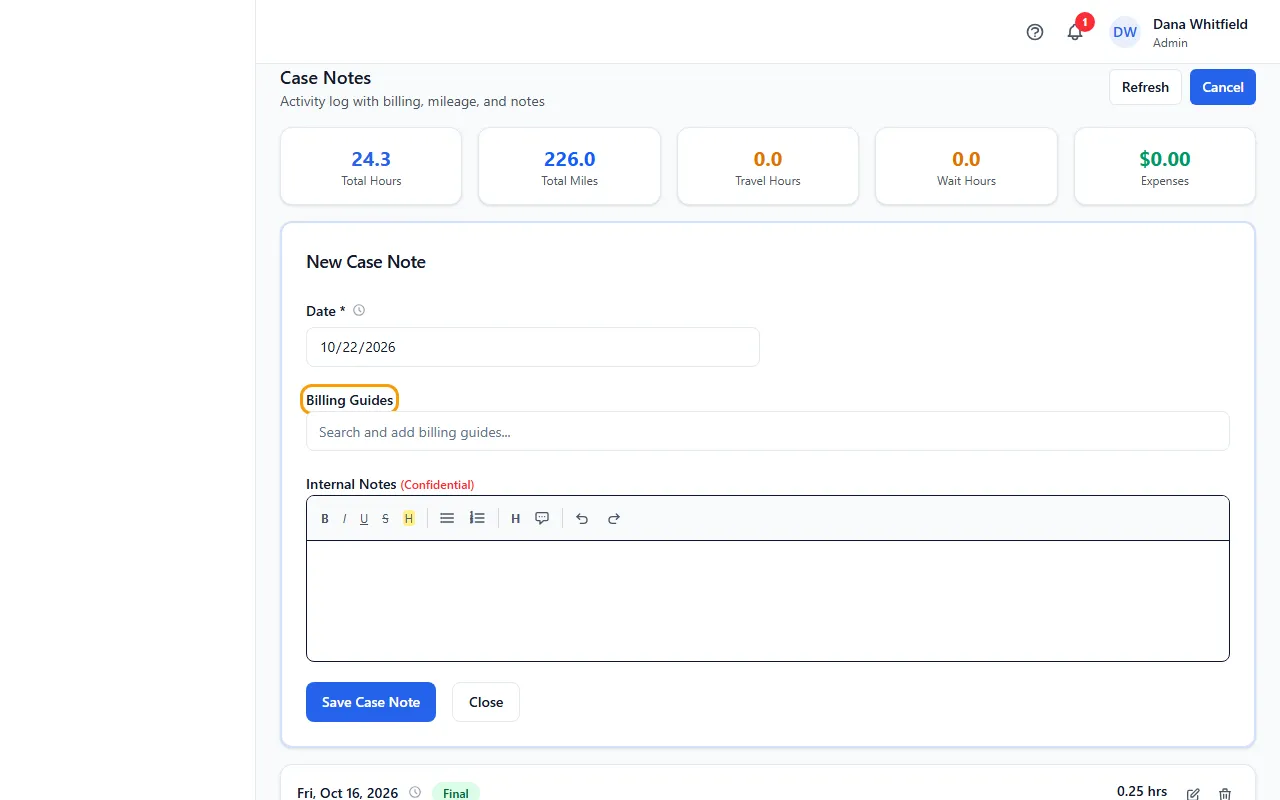Click the Dana Whitfield user name

[1200, 24]
